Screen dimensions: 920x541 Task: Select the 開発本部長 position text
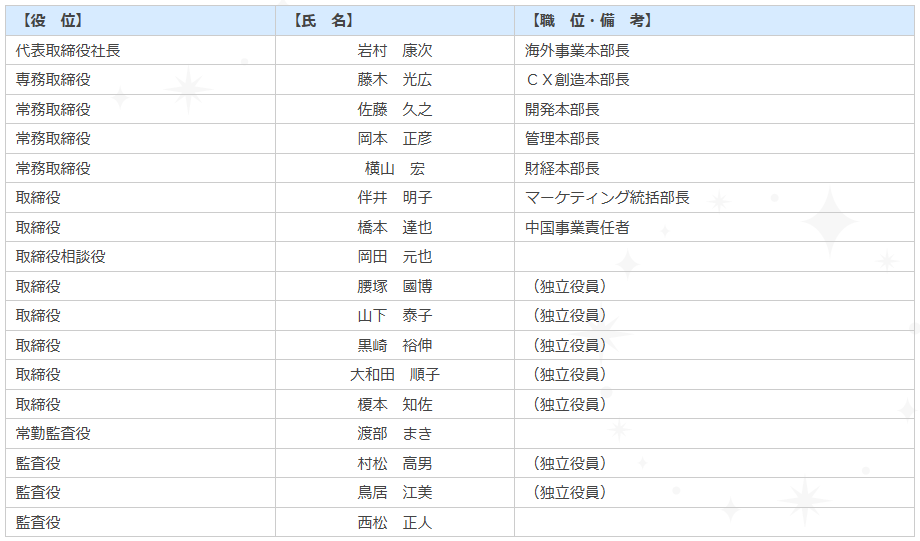pyautogui.click(x=562, y=109)
